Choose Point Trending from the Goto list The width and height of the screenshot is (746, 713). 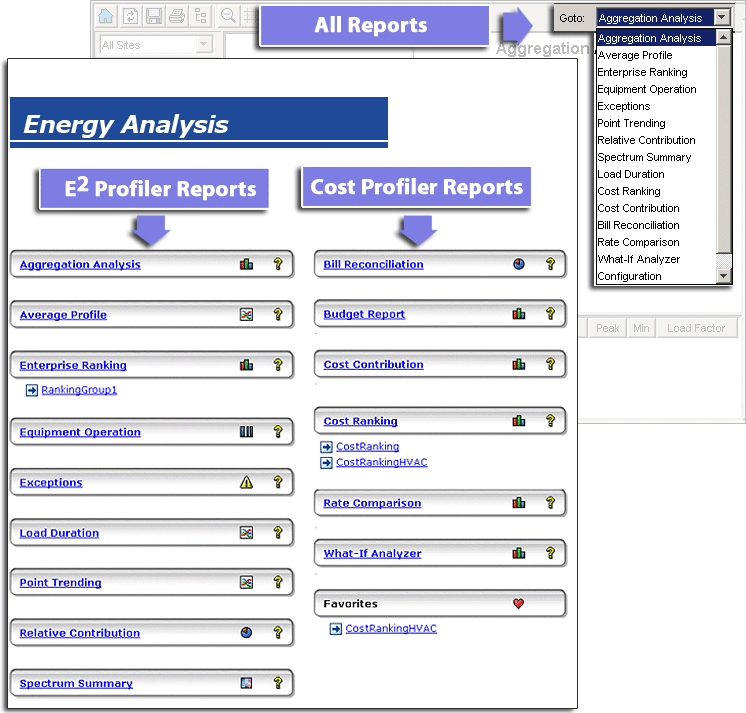631,123
